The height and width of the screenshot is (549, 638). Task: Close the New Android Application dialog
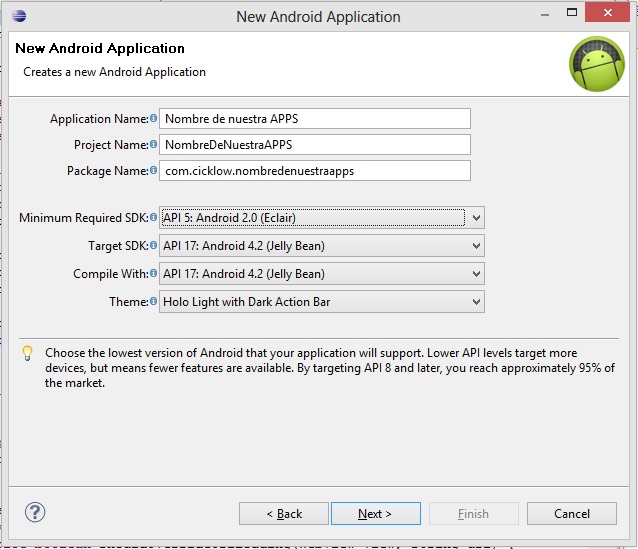click(x=607, y=13)
